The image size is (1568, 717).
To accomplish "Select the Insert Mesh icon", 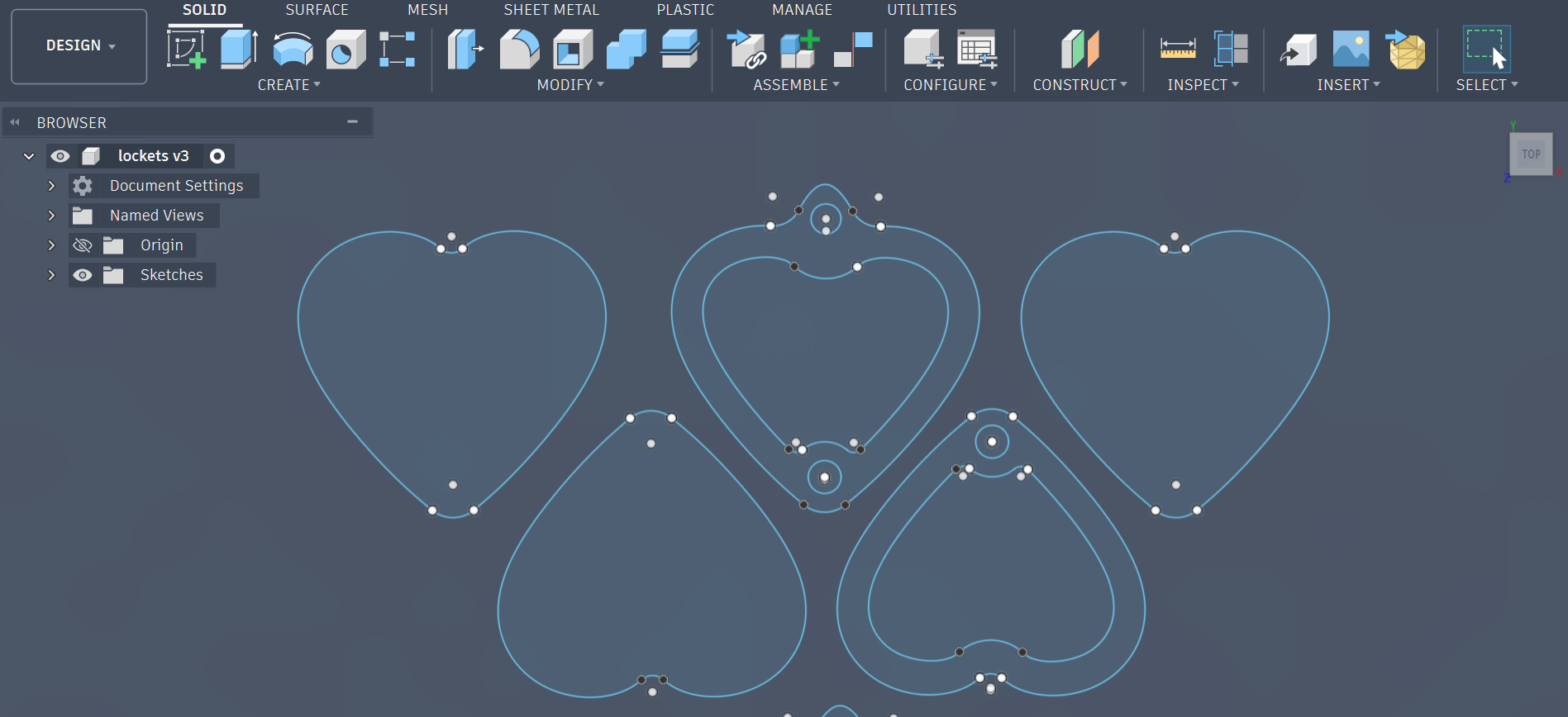I will point(1405,50).
